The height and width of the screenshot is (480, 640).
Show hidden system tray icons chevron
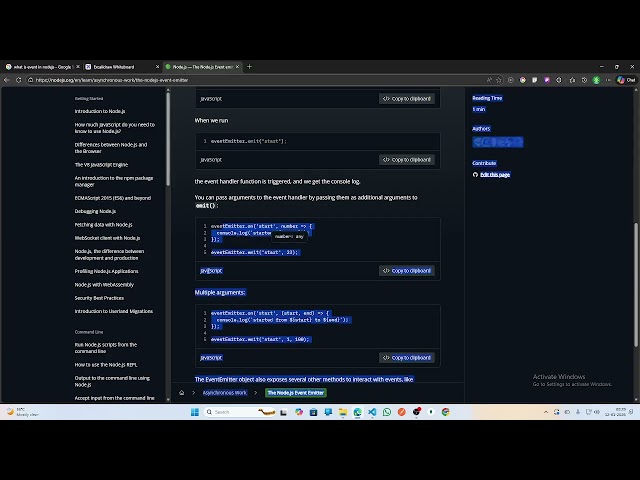pyautogui.click(x=546, y=412)
